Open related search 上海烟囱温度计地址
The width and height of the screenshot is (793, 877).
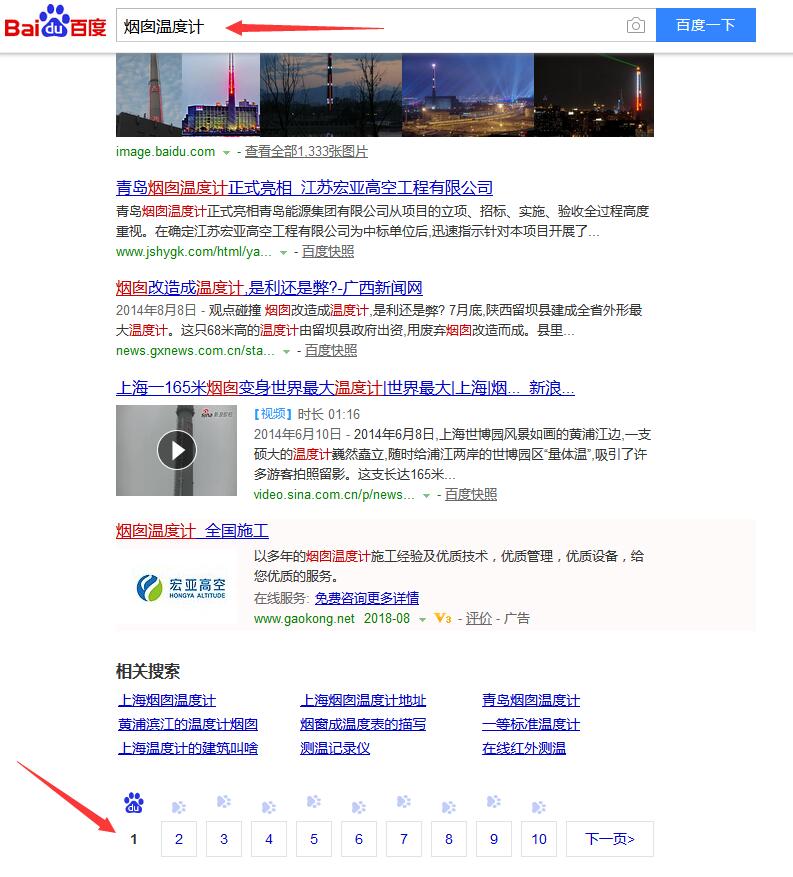point(363,700)
